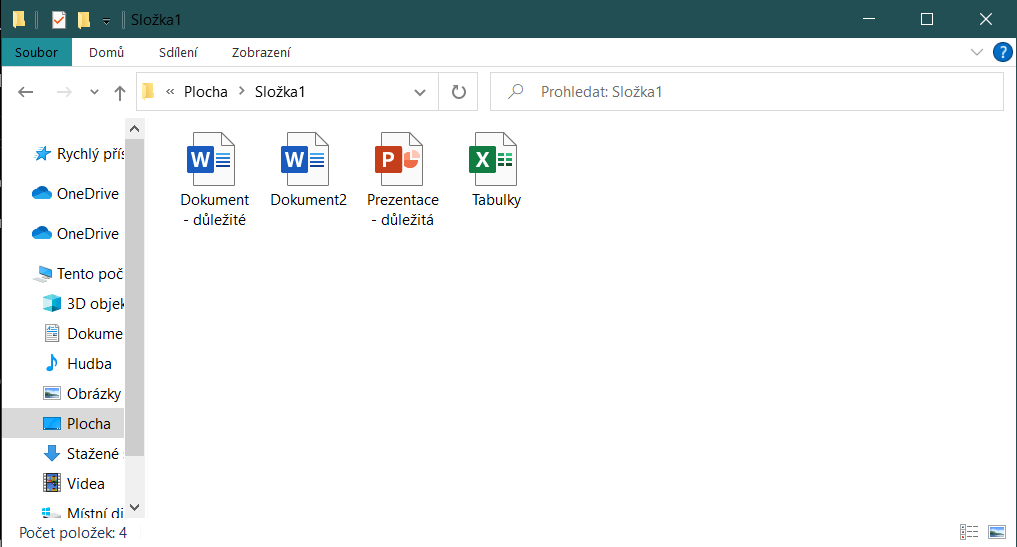Open 3D objekty folder in sidebar
Viewport: 1017px width, 547px height.
coord(83,304)
